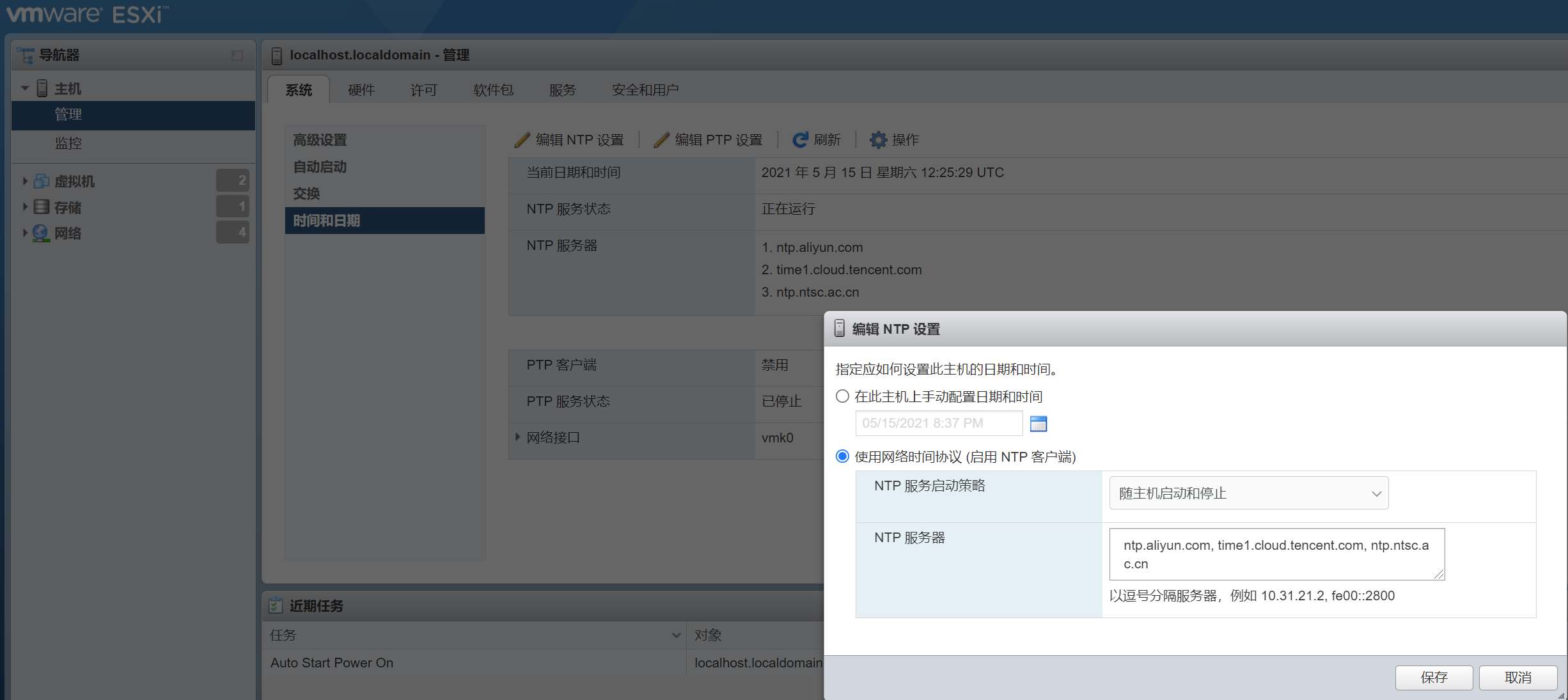Click the network globe icon
This screenshot has width=1568, height=700.
[x=41, y=233]
